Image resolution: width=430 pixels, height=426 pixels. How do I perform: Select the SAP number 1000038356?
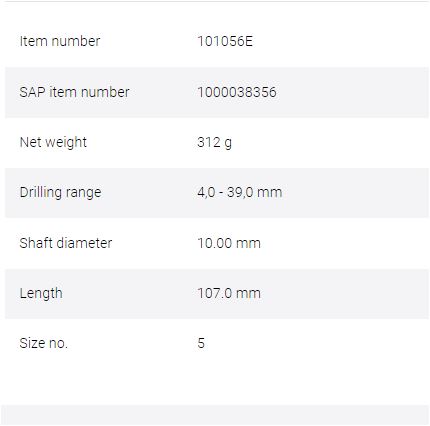[x=237, y=92]
